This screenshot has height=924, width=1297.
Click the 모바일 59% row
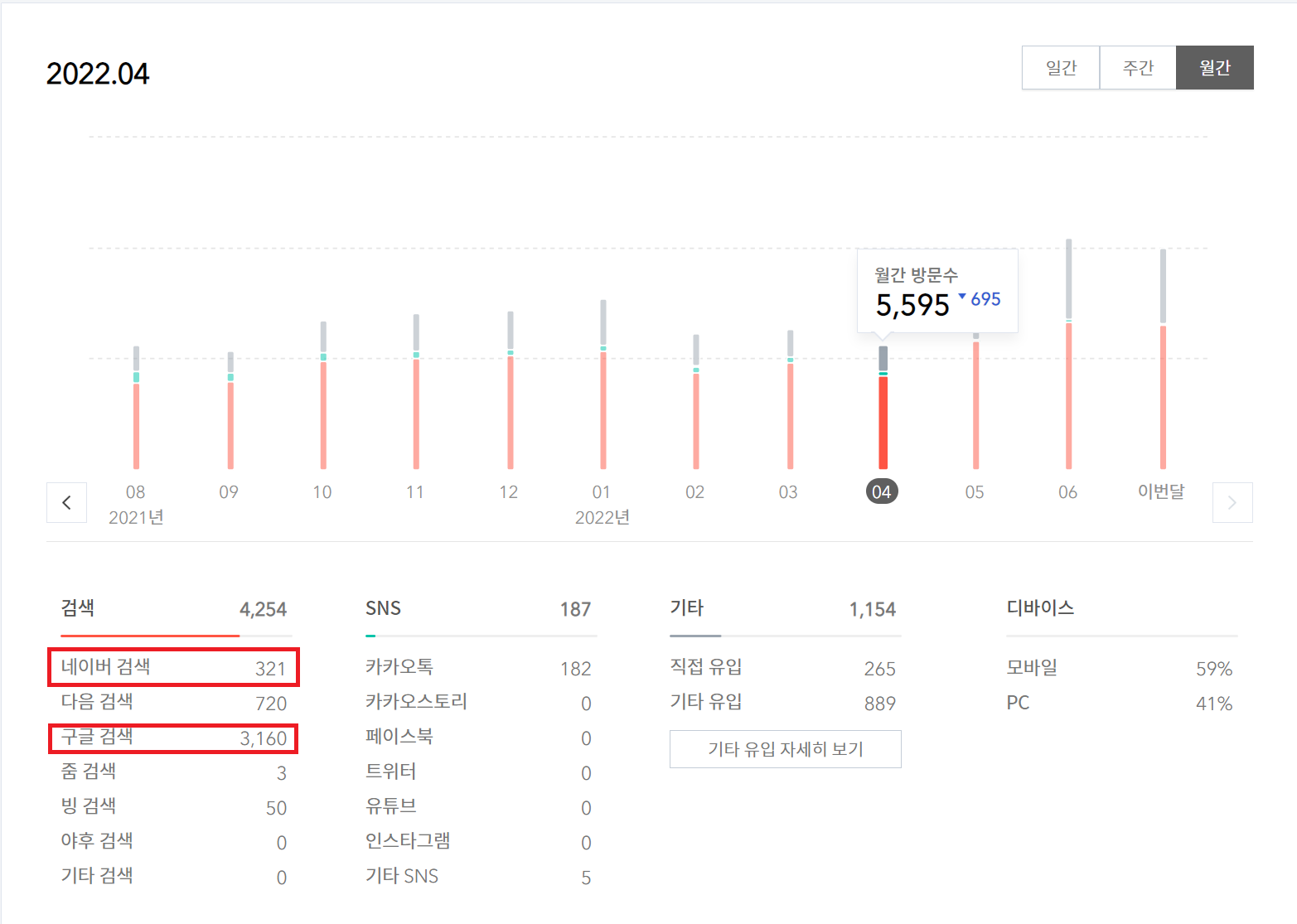coord(1120,668)
